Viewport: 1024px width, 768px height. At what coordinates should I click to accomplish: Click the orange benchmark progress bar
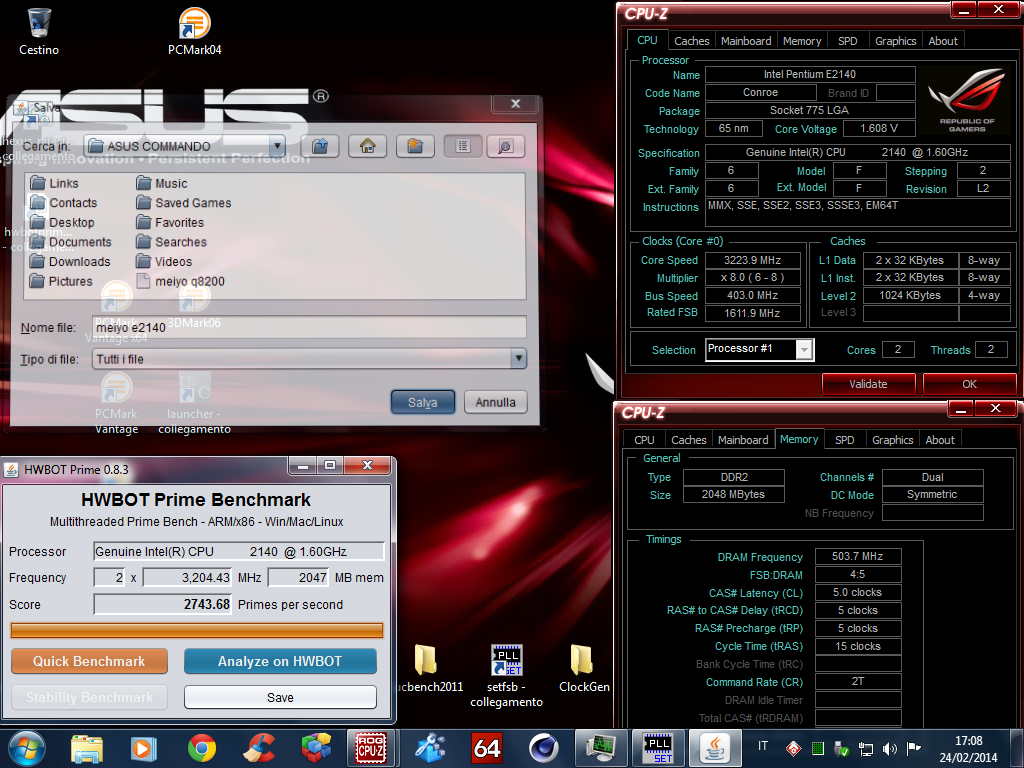click(197, 630)
